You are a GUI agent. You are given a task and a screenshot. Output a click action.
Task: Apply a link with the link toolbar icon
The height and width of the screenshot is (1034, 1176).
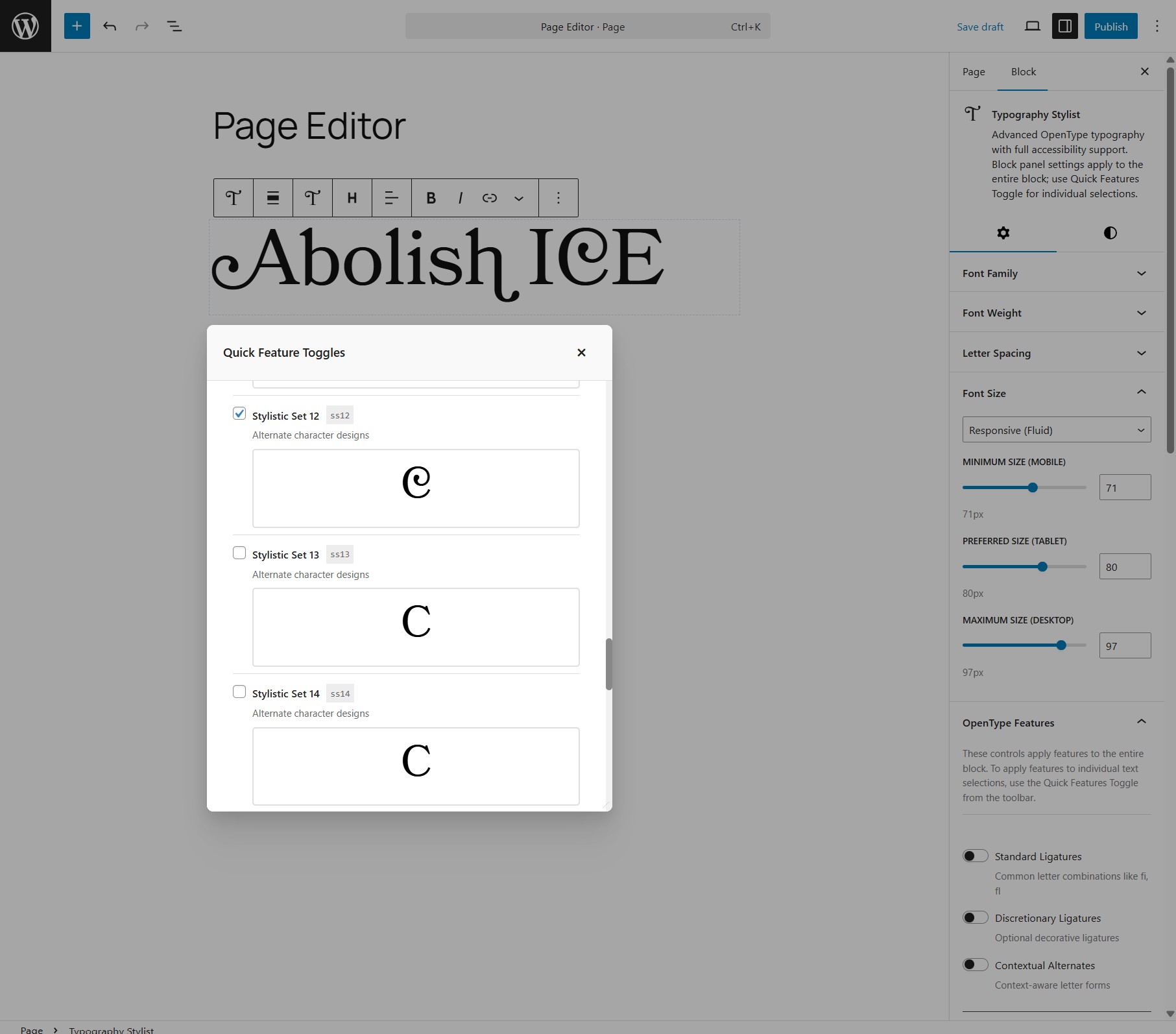coord(488,198)
